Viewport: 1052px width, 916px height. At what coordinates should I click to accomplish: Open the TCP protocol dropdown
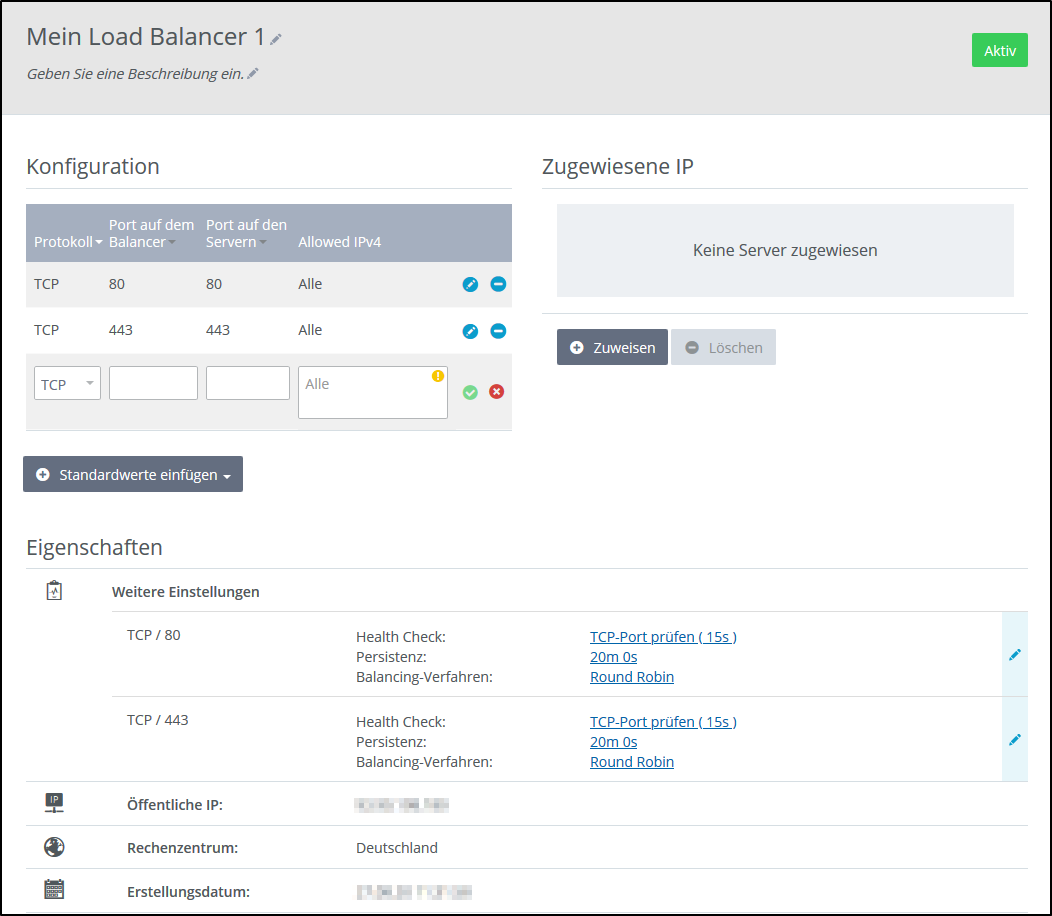coord(67,383)
